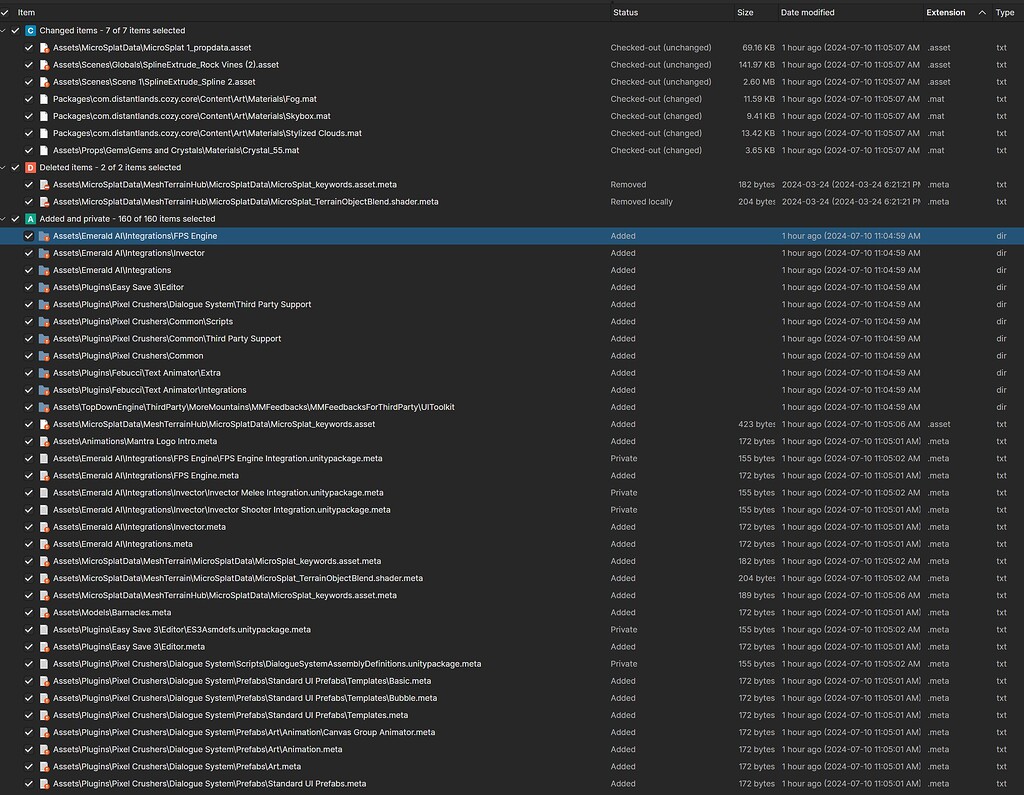The height and width of the screenshot is (795, 1024).
Task: Click the orange C badge for Changed items
Action: click(29, 30)
